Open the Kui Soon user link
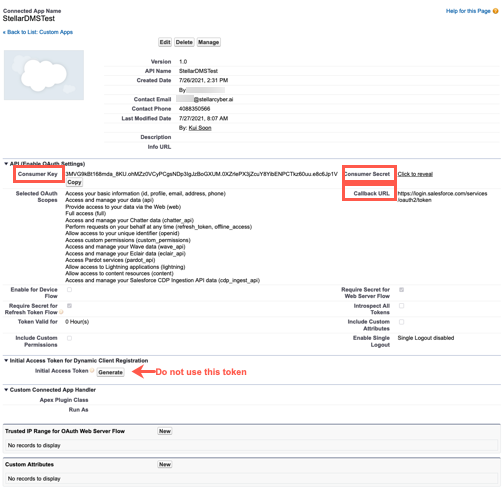 200,128
